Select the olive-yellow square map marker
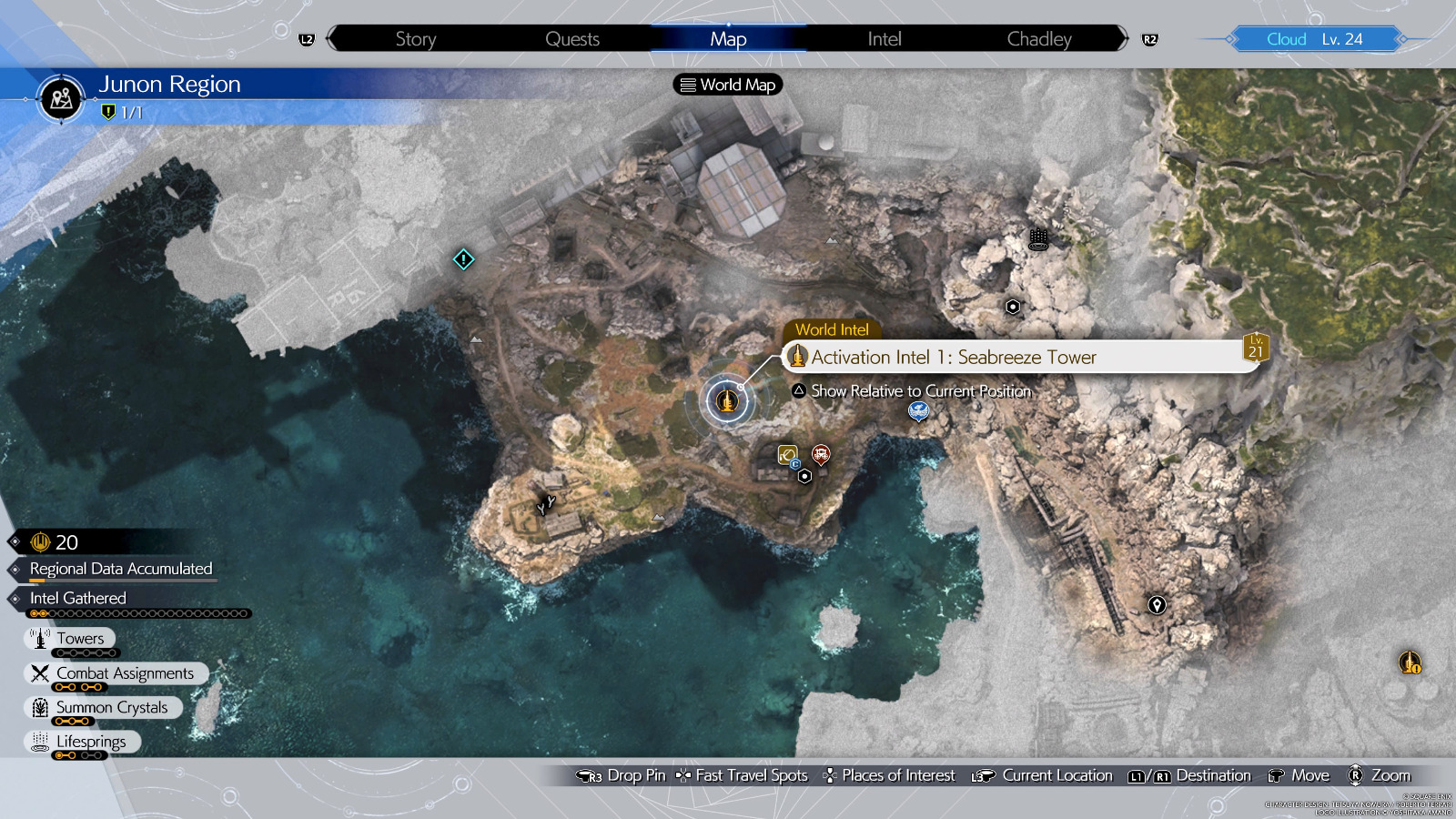Viewport: 1456px width, 819px height. coord(787,454)
